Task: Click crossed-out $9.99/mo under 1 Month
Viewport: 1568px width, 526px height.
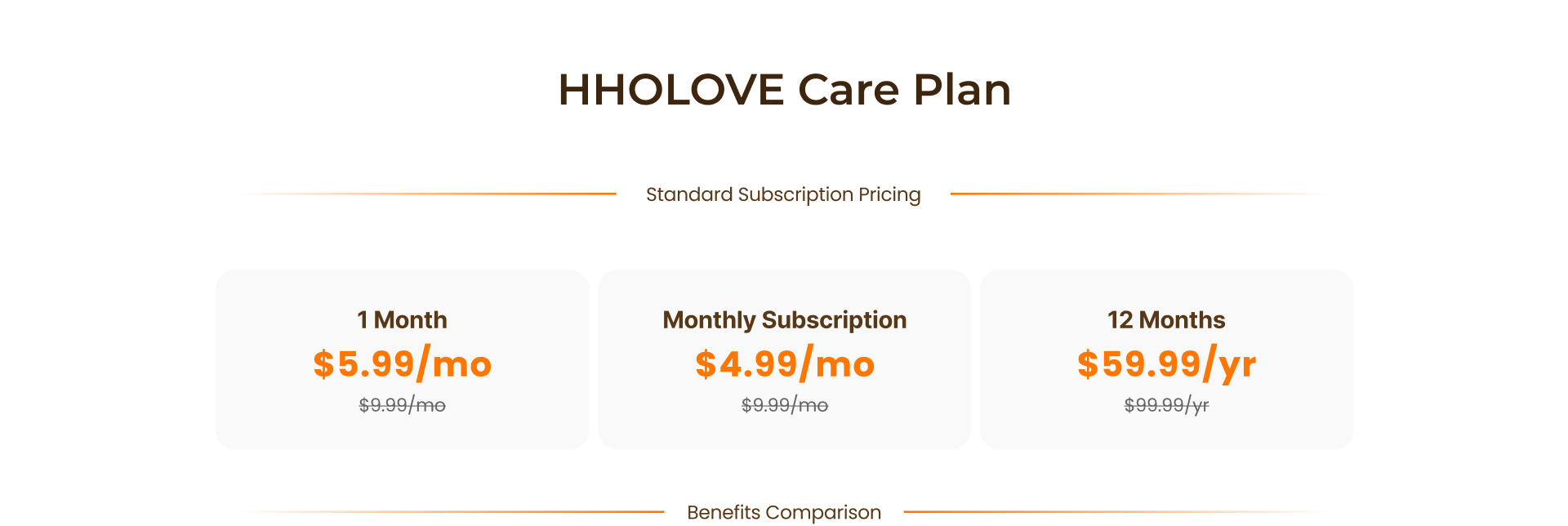Action: coord(402,404)
